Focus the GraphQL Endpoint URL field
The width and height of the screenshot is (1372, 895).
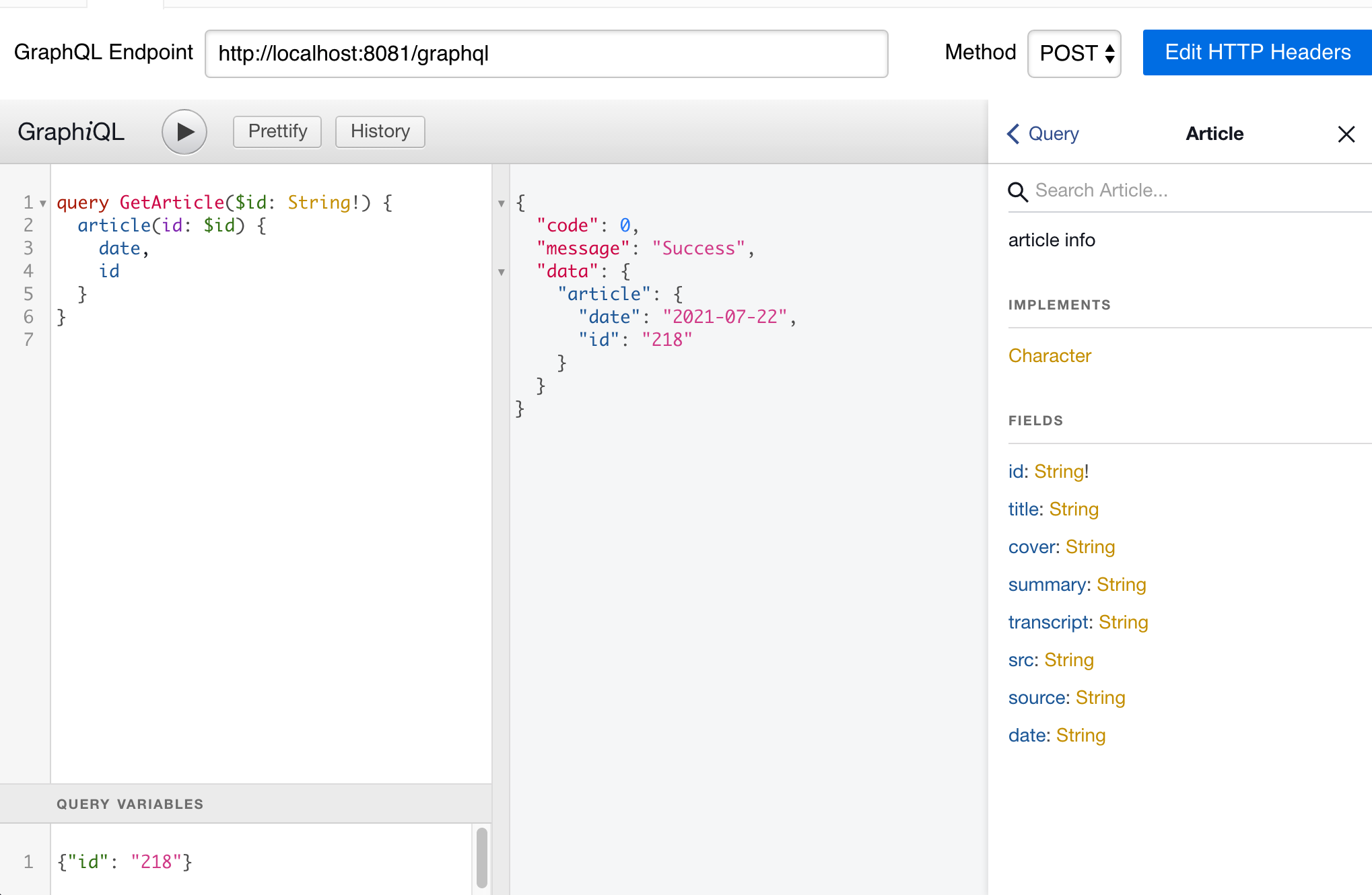coord(546,54)
